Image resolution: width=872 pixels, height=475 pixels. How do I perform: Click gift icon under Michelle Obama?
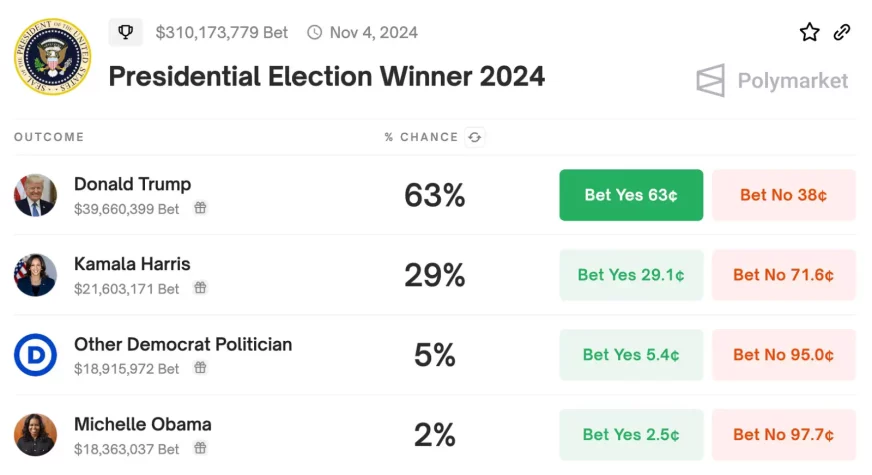(x=200, y=448)
